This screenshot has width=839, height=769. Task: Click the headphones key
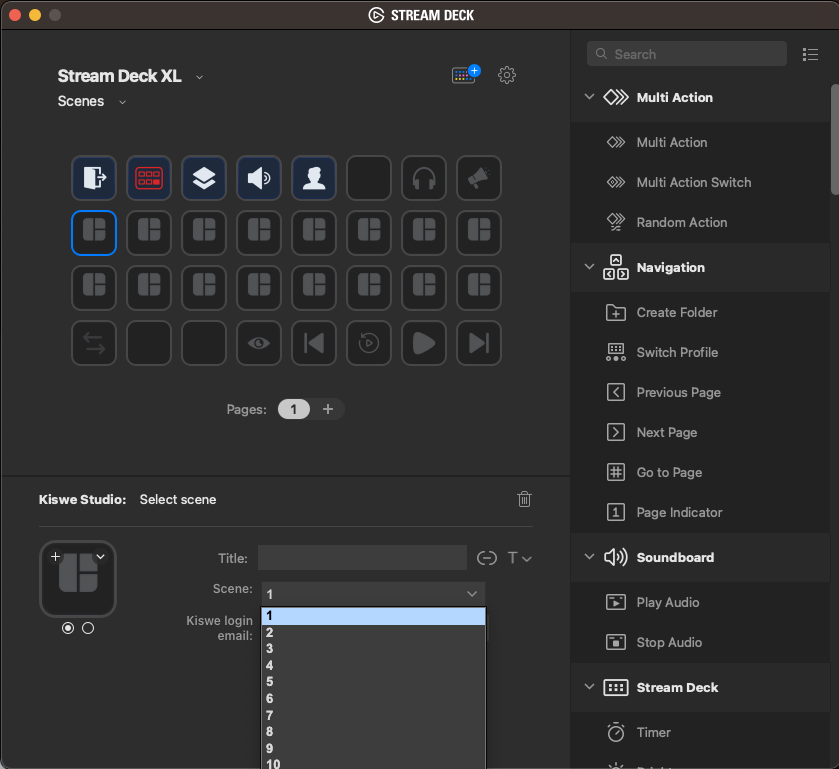point(424,178)
